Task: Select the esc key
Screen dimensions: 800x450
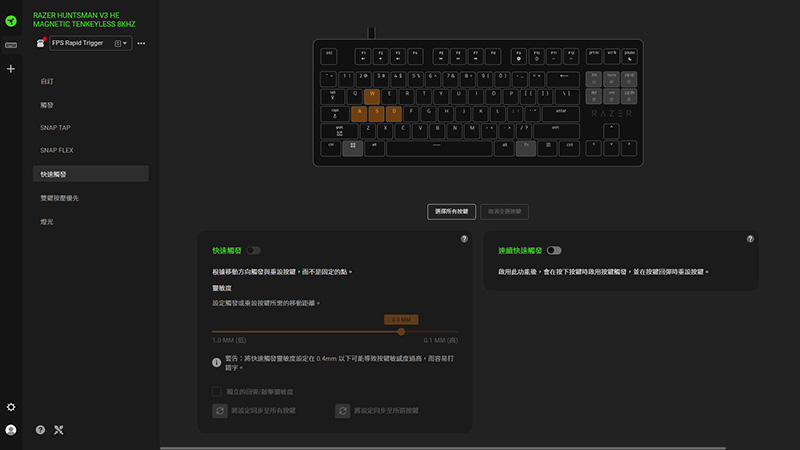Action: (x=329, y=56)
